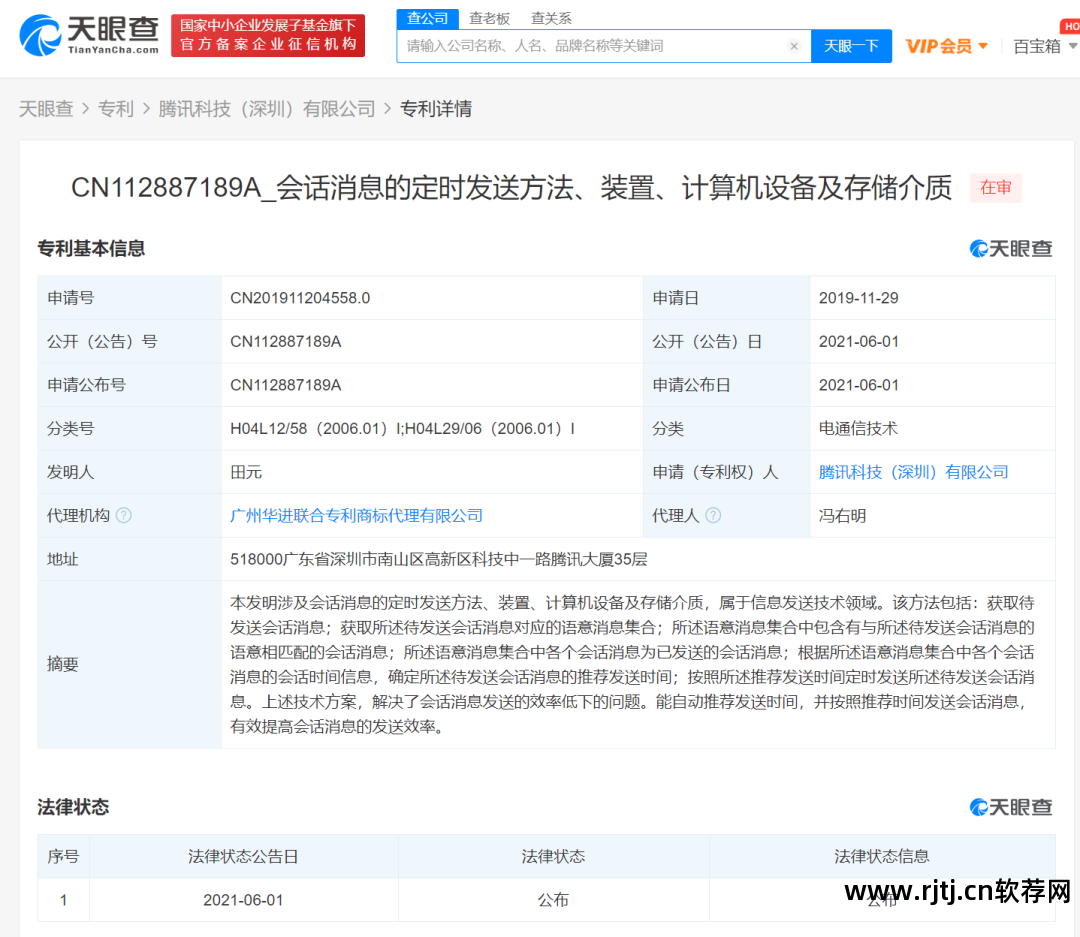This screenshot has height=937, width=1080.
Task: Open agency link 广州华进联合专利商标代理有限公司
Action: pyautogui.click(x=356, y=515)
